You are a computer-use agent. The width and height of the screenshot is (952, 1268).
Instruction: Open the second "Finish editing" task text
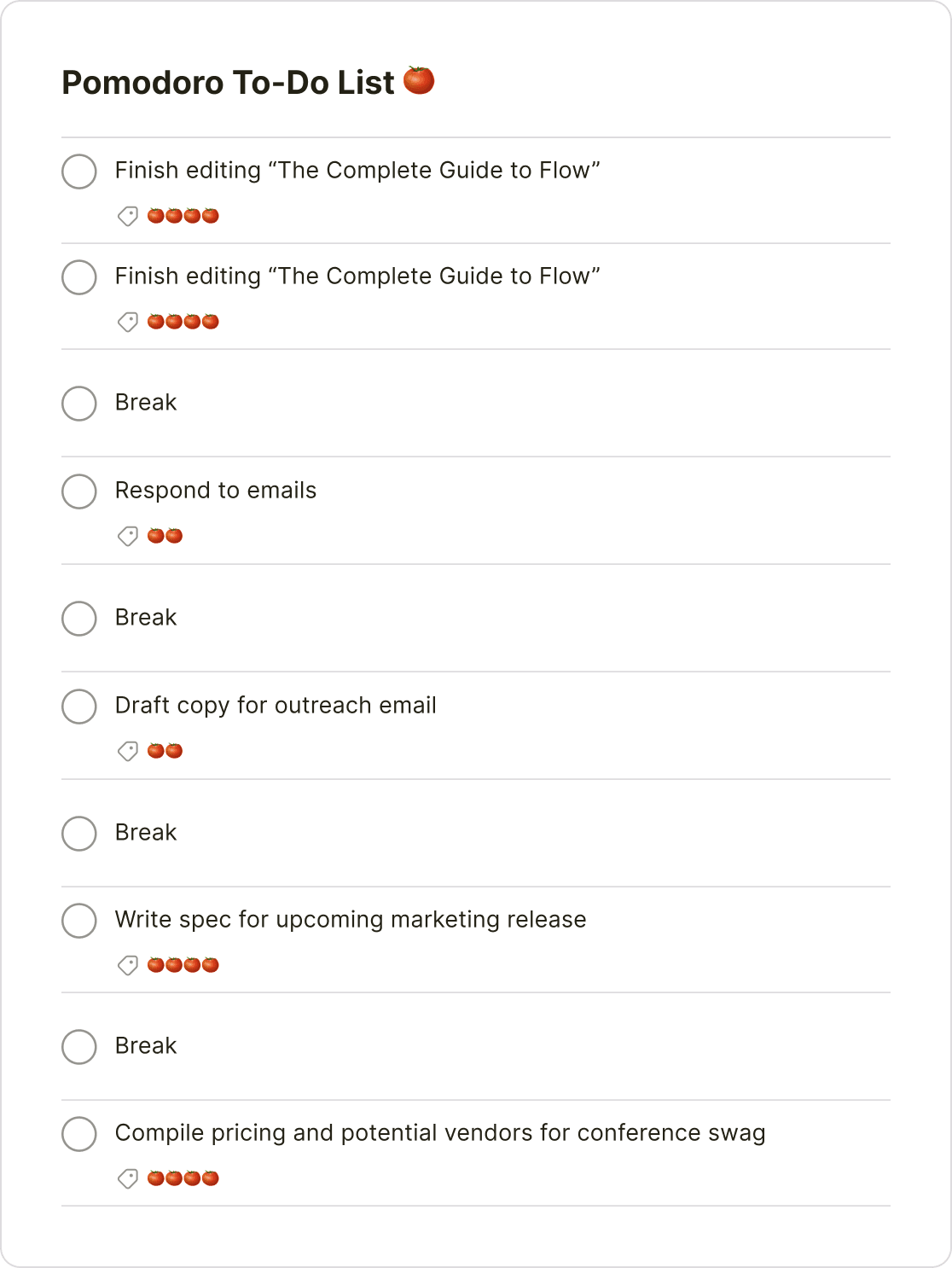[358, 276]
